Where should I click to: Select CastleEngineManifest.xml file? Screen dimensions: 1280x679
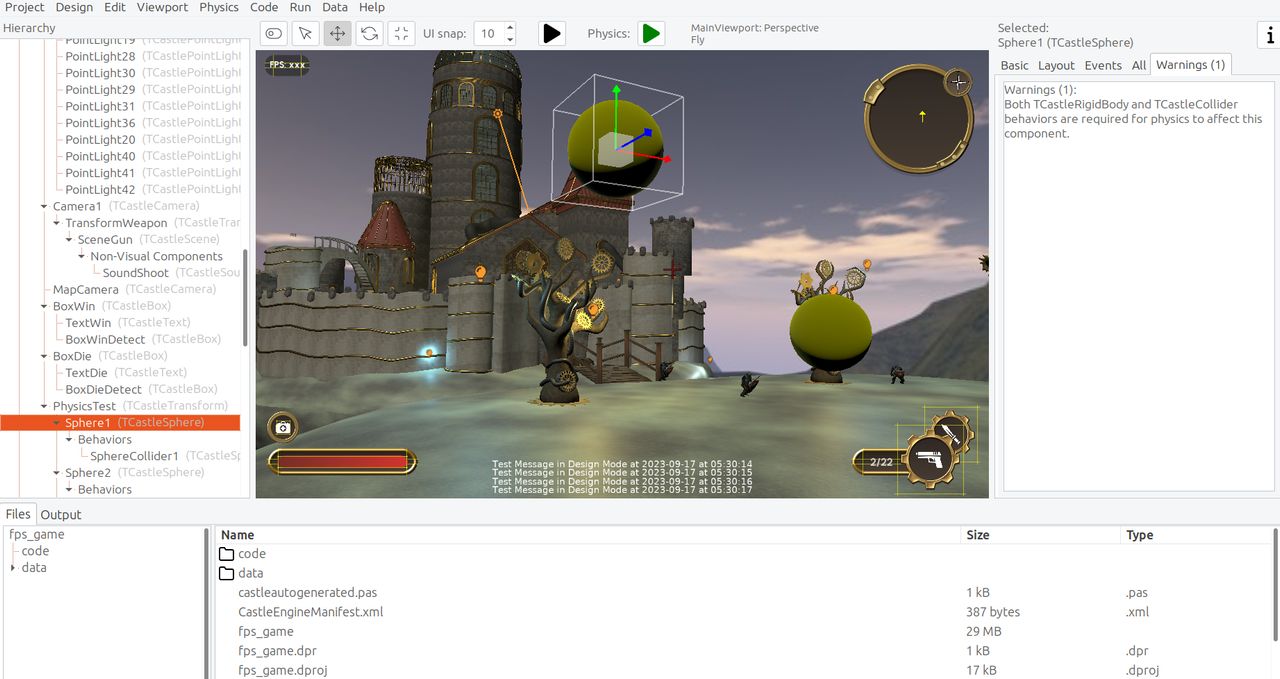pyautogui.click(x=310, y=612)
